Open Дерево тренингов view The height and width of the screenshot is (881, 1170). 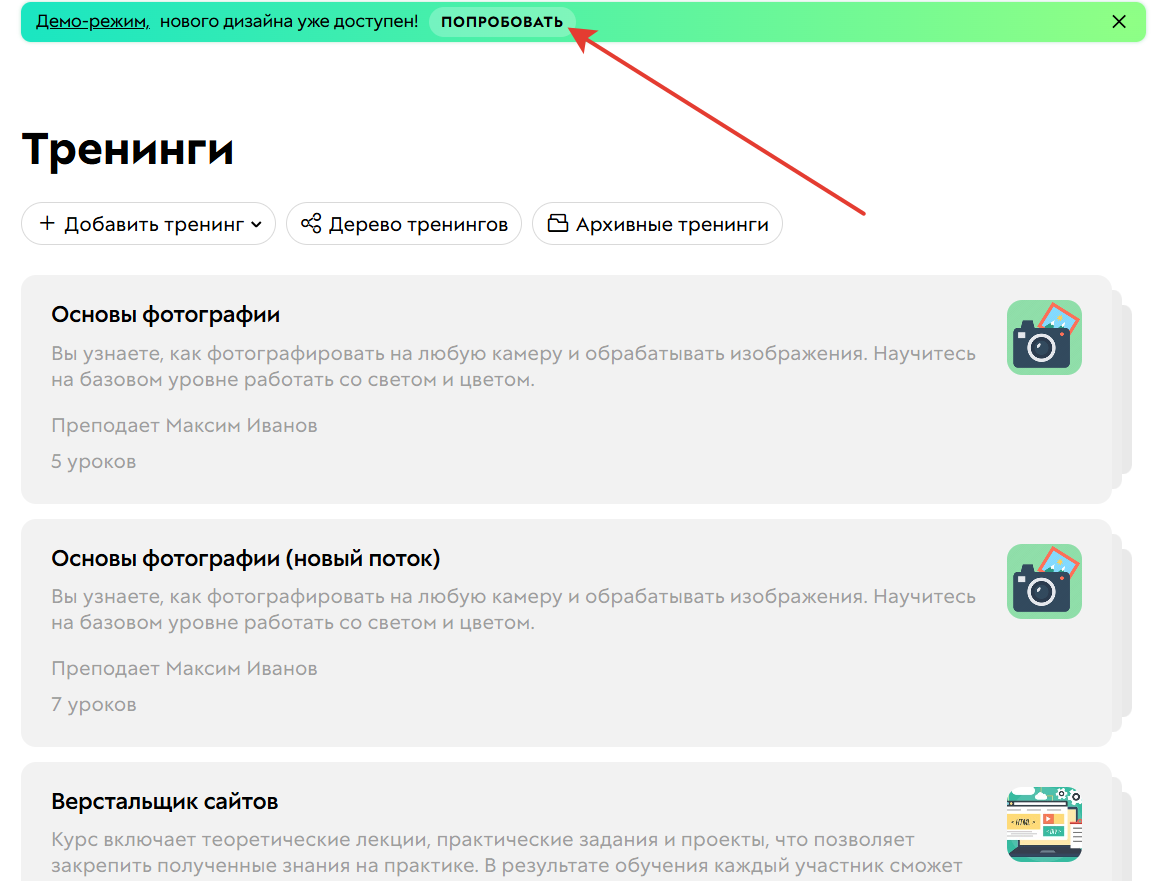pyautogui.click(x=404, y=224)
